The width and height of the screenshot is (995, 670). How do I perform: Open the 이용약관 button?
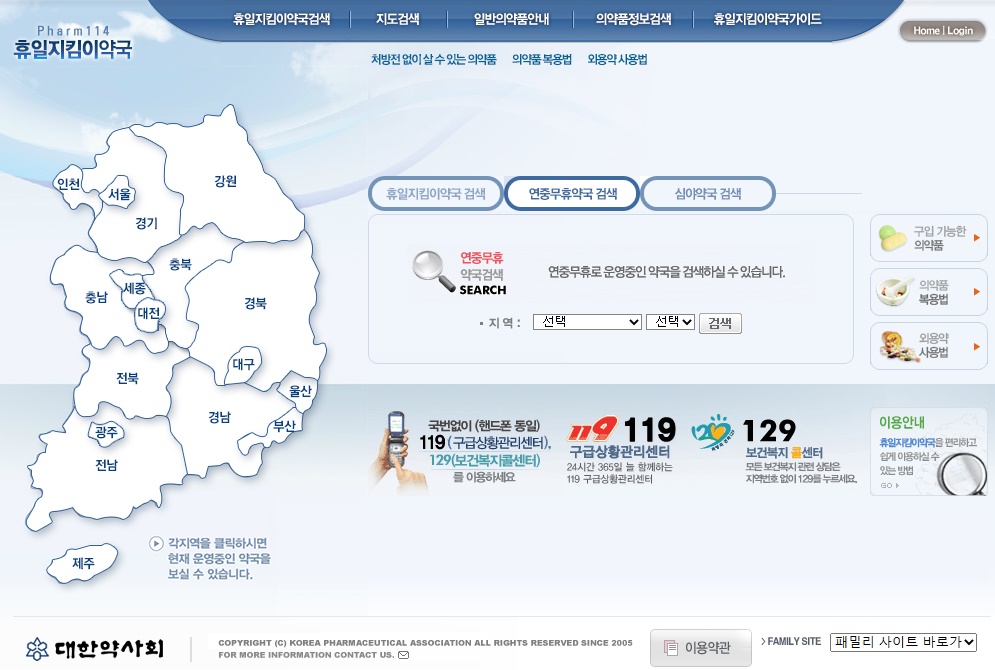(x=701, y=648)
